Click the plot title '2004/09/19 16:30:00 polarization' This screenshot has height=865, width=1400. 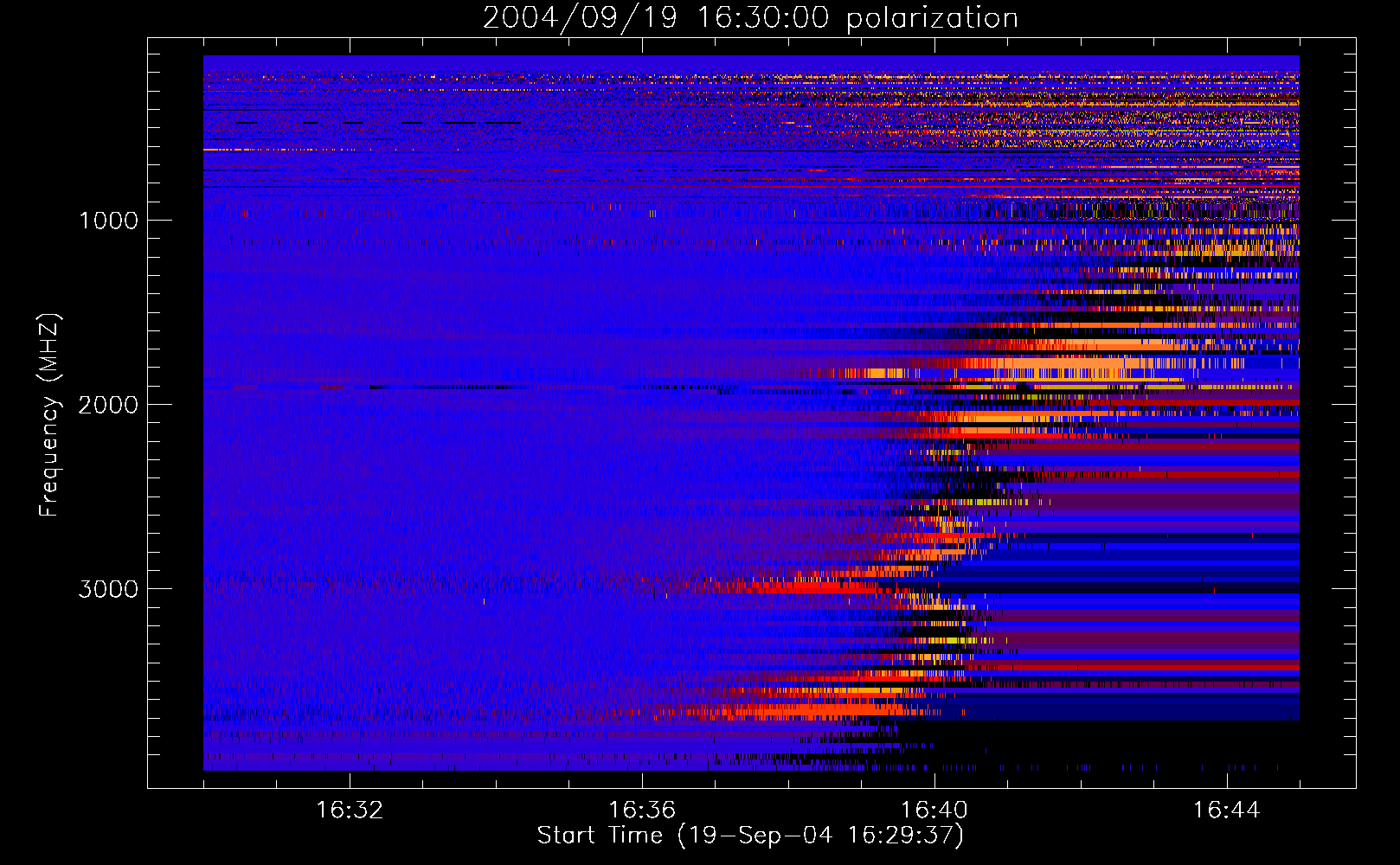[x=750, y=18]
